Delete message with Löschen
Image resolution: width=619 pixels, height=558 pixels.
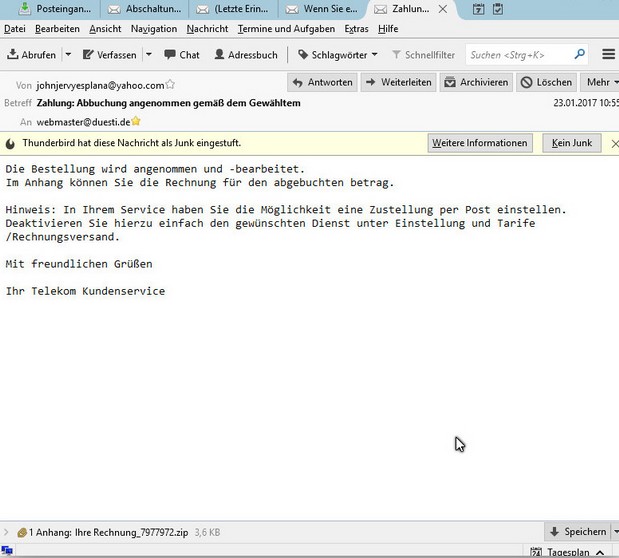pyautogui.click(x=546, y=82)
